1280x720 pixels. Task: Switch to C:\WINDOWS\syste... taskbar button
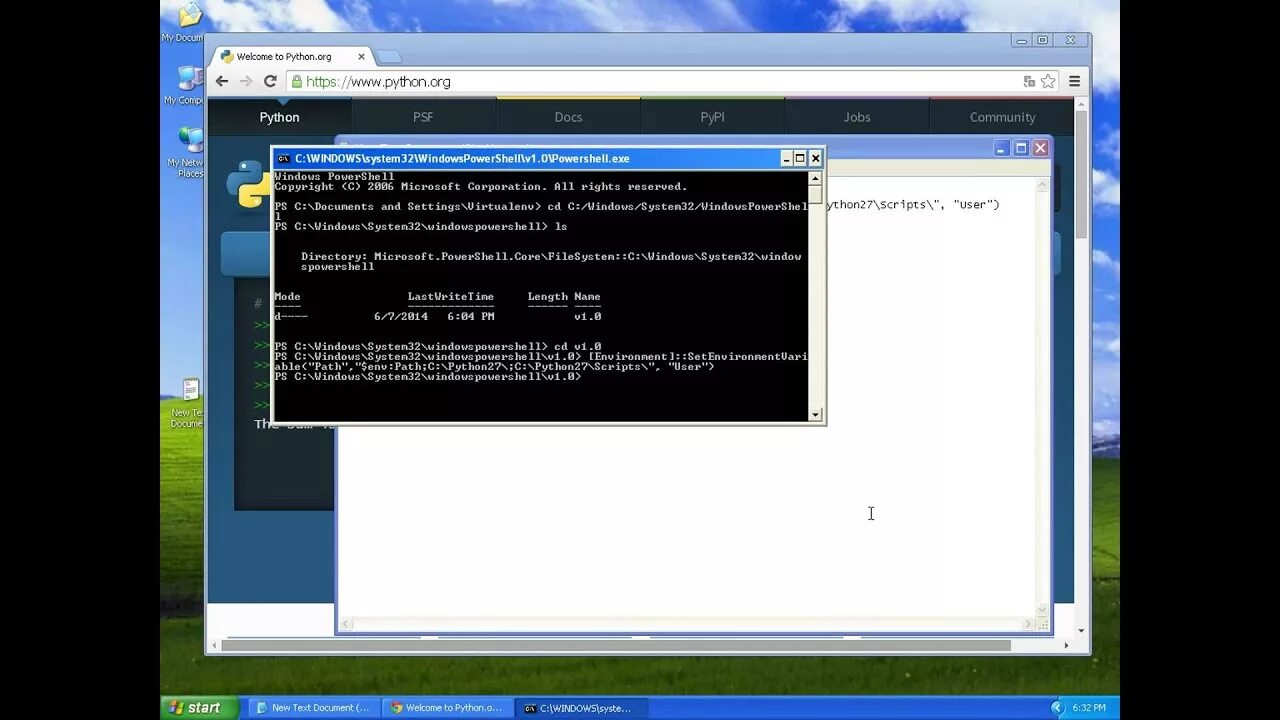point(581,708)
